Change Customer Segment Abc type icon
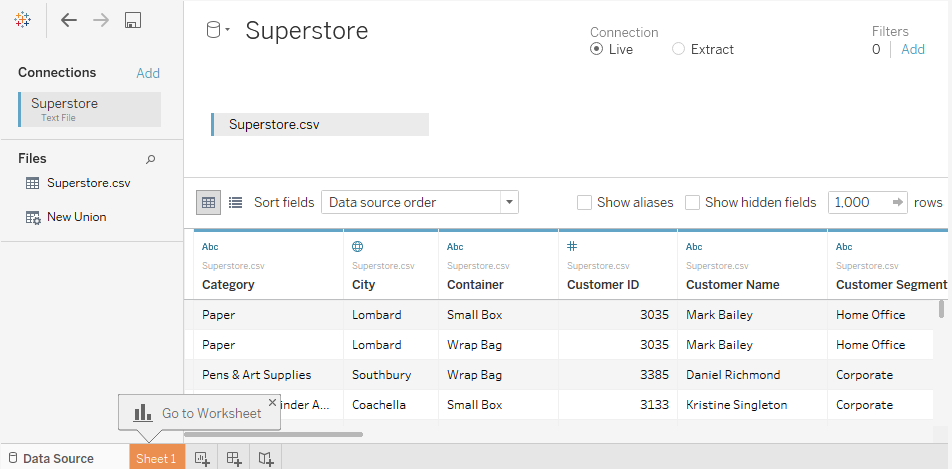Viewport: 952px width, 469px height. [844, 247]
